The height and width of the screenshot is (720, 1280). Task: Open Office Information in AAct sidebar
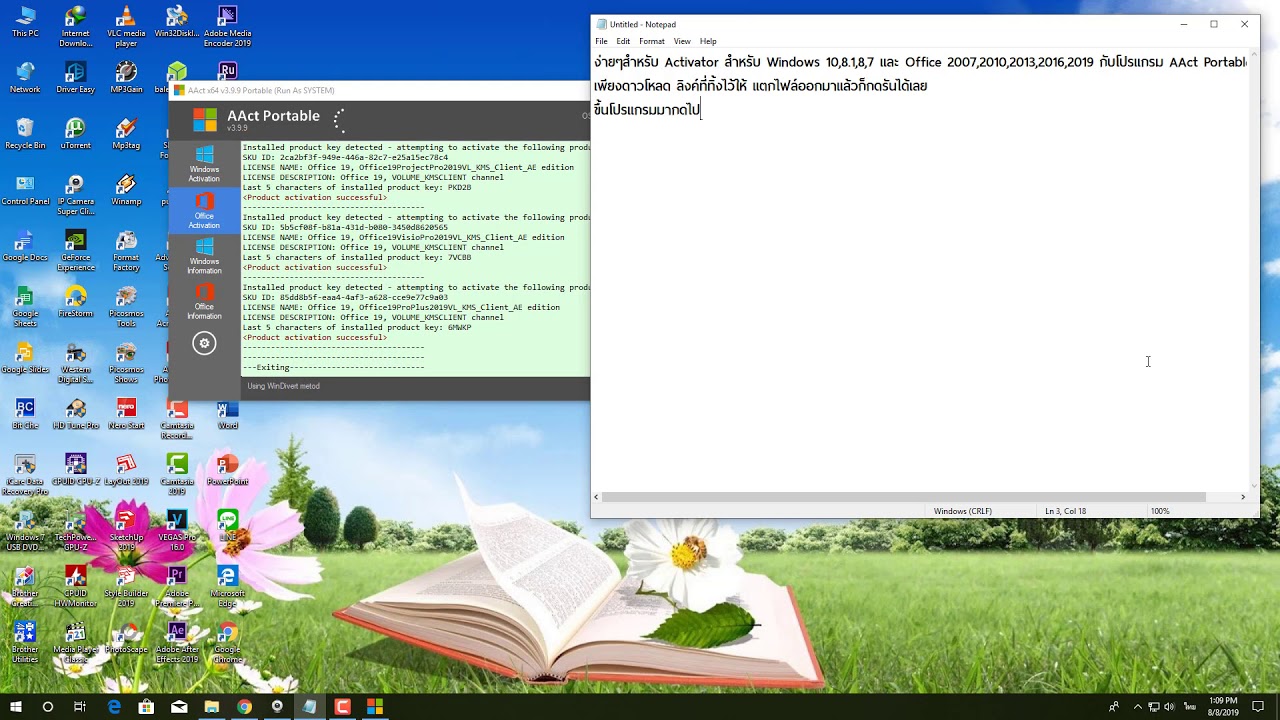tap(204, 302)
